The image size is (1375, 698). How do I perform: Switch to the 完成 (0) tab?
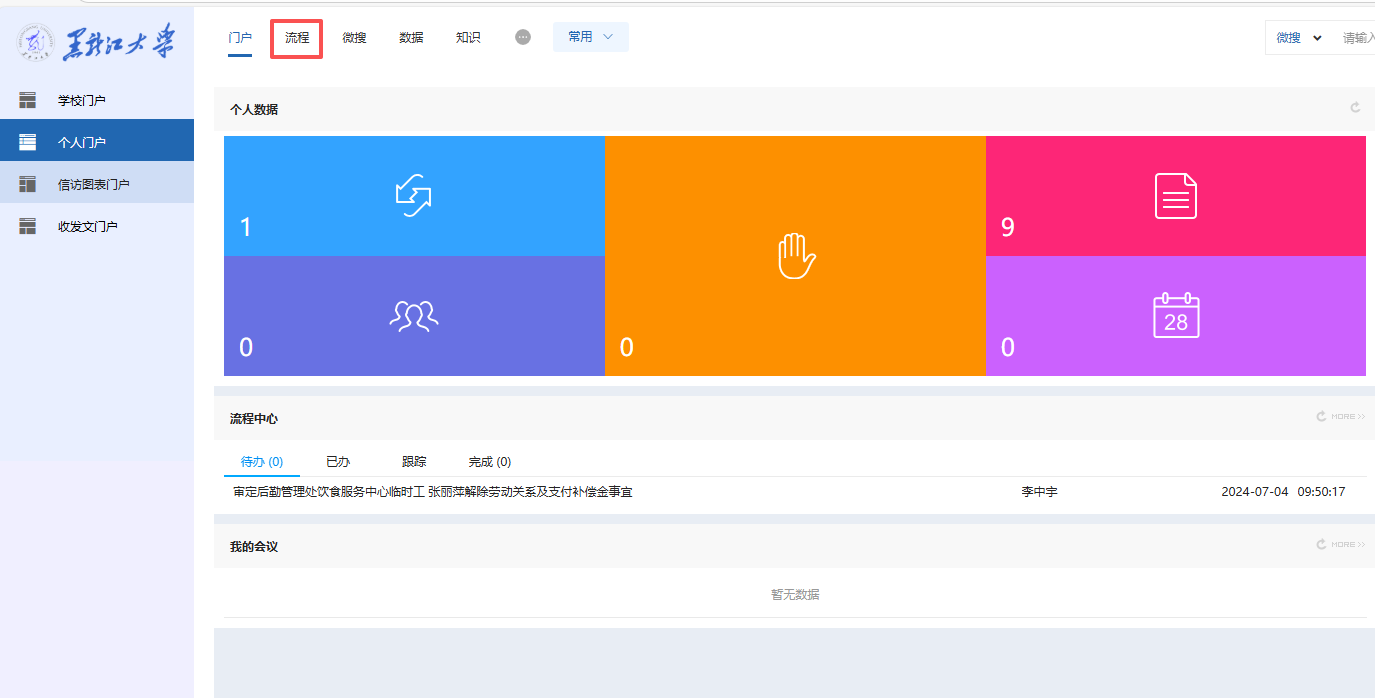[489, 462]
